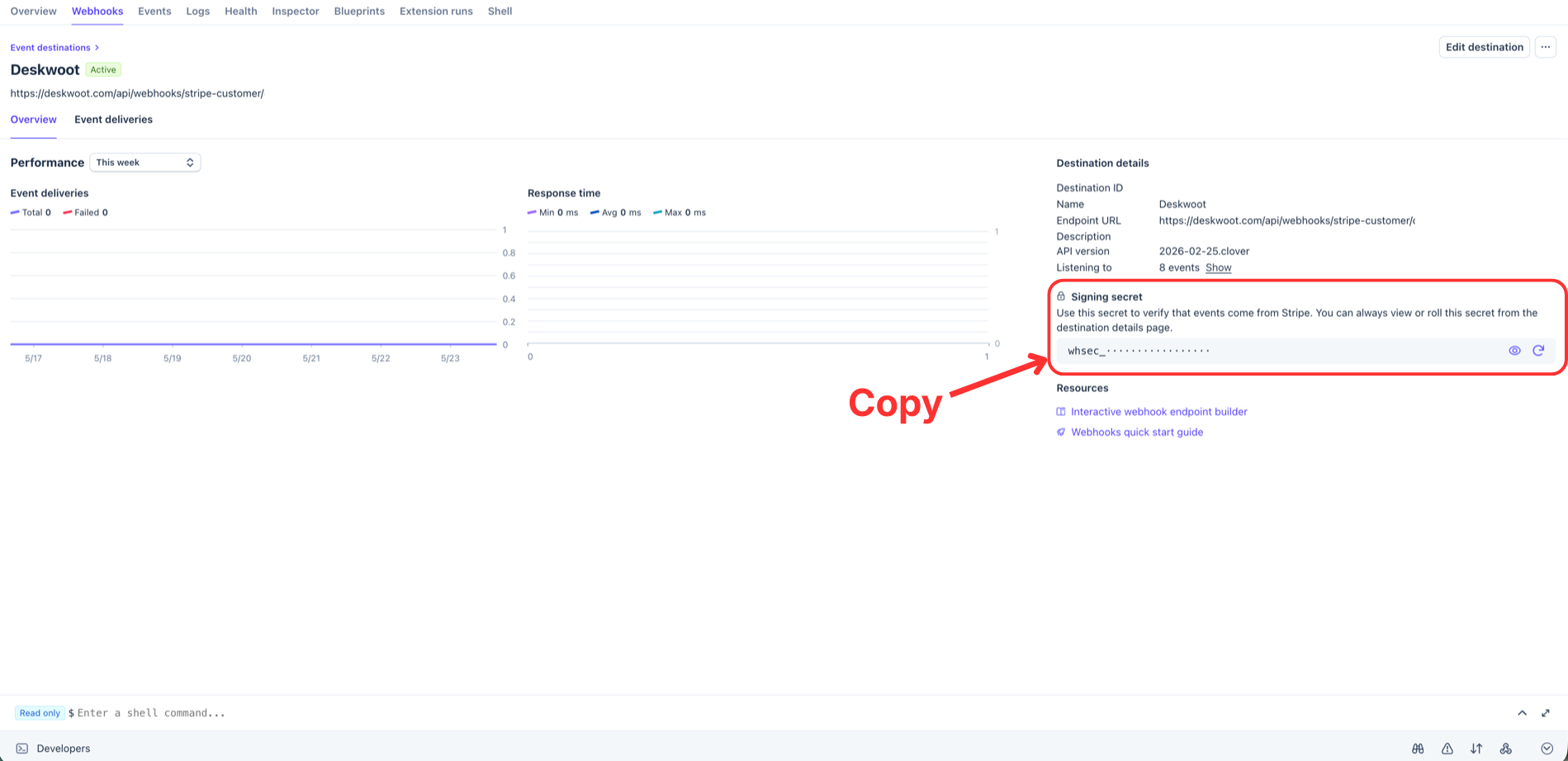Open the Logs top navigation tab
Screen dimensions: 1568x761
tap(198, 12)
